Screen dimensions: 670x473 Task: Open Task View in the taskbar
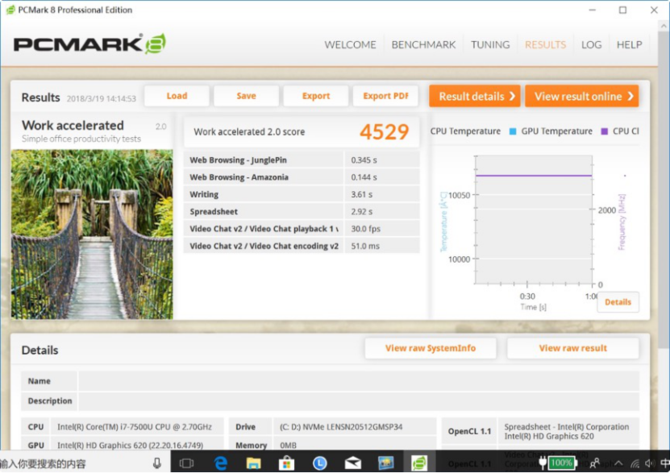186,463
